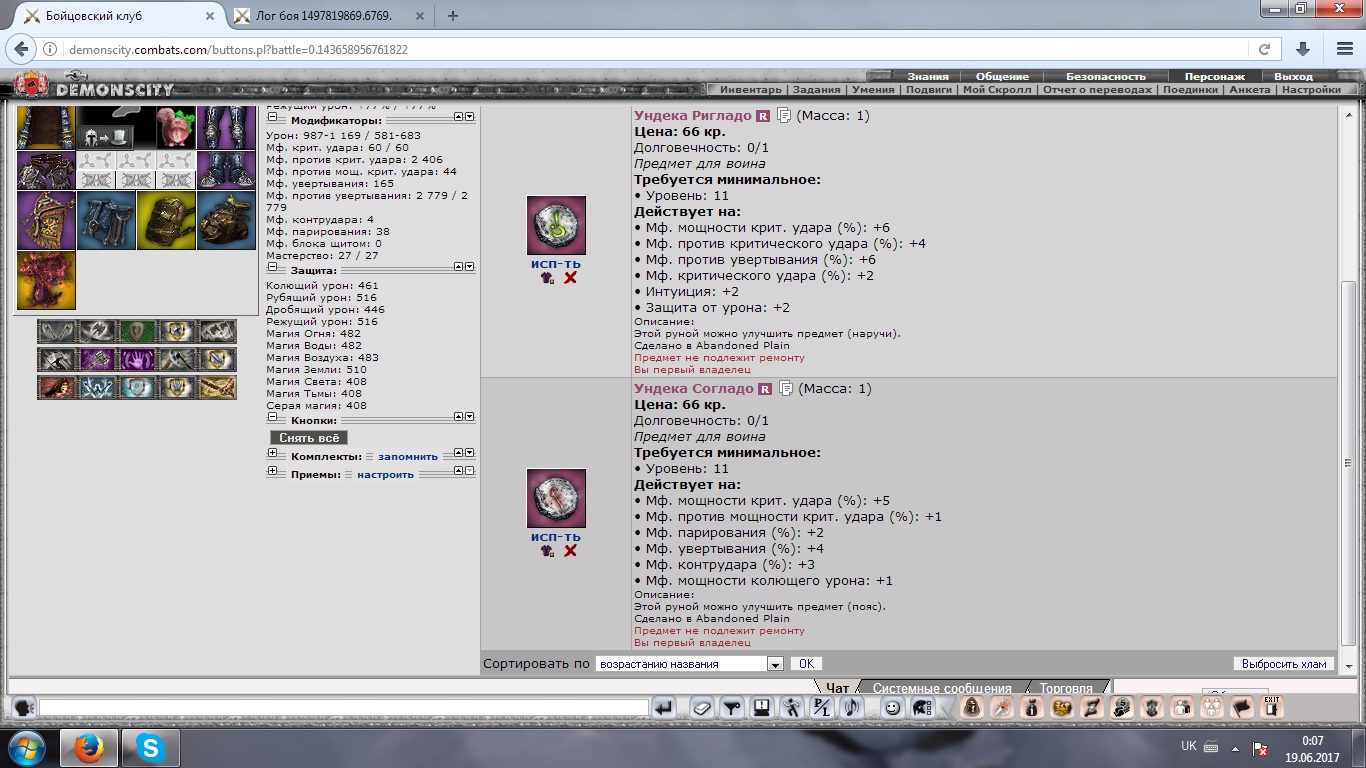
Task: Open Firefox from the taskbar
Action: (x=89, y=747)
